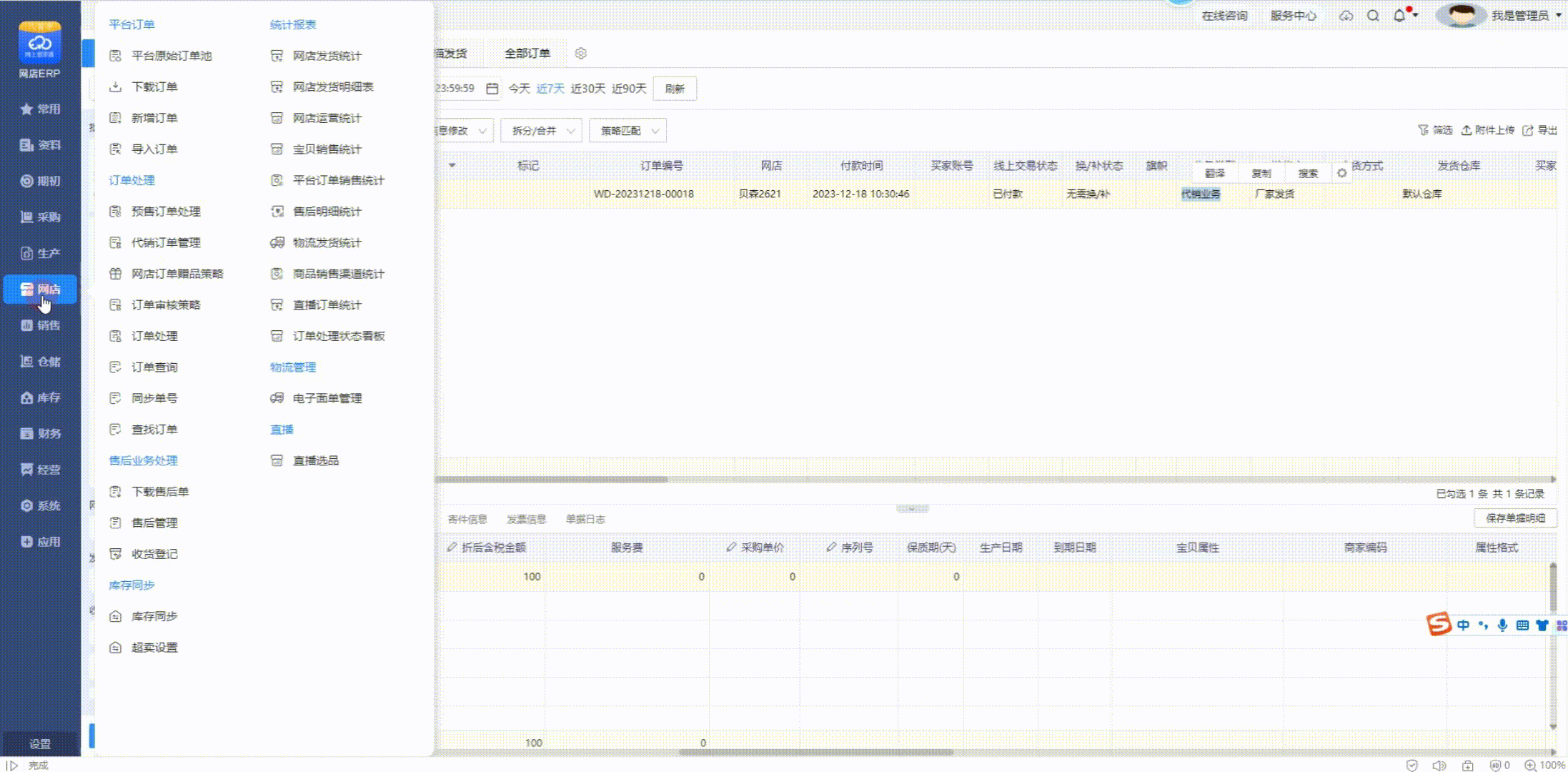Click the 刷新 button
Viewport: 1568px width, 772px height.
pos(675,89)
